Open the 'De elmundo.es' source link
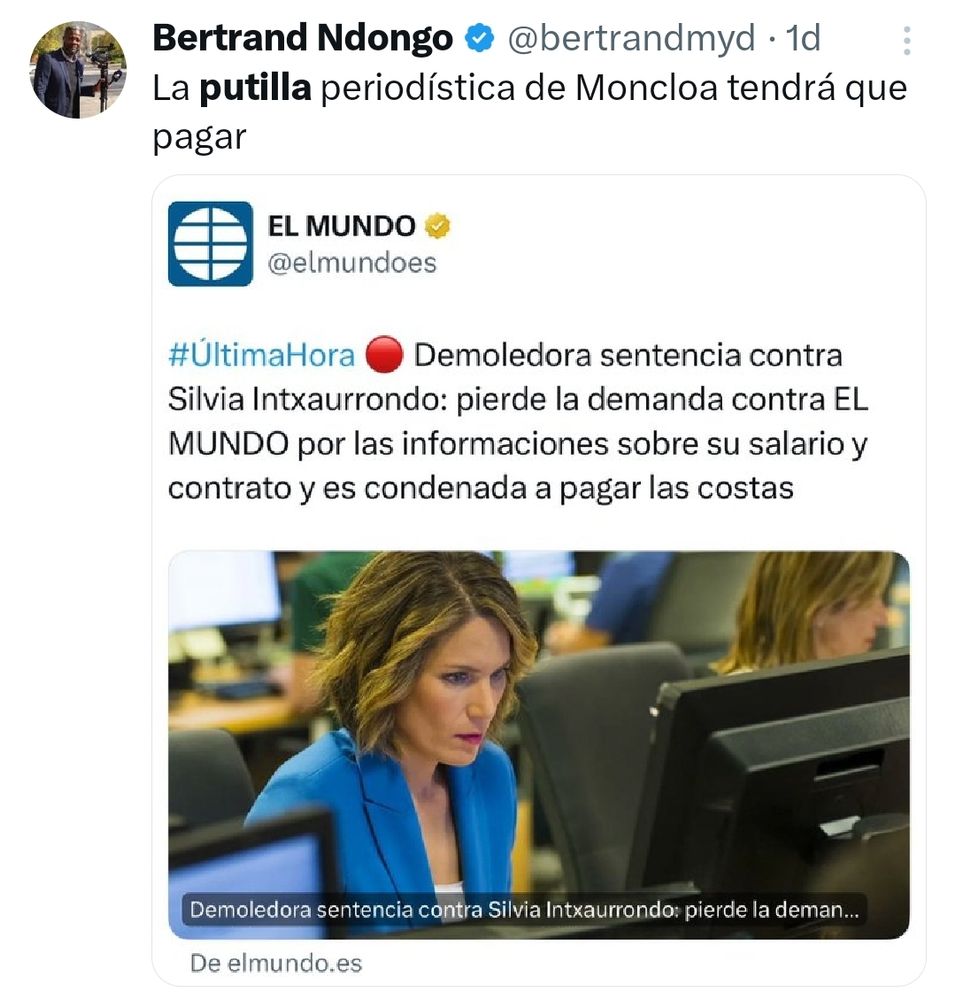This screenshot has width=956, height=1000. [x=276, y=963]
